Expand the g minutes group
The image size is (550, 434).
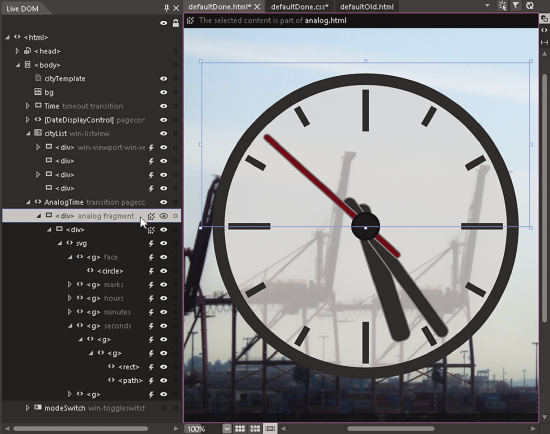69,312
